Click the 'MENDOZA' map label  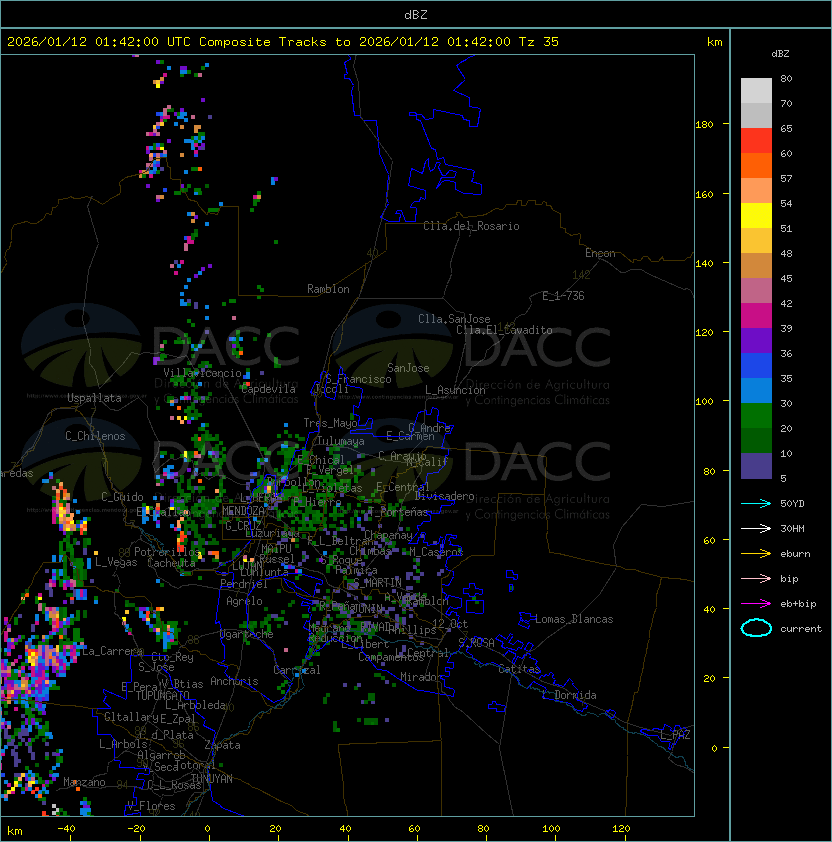243,511
